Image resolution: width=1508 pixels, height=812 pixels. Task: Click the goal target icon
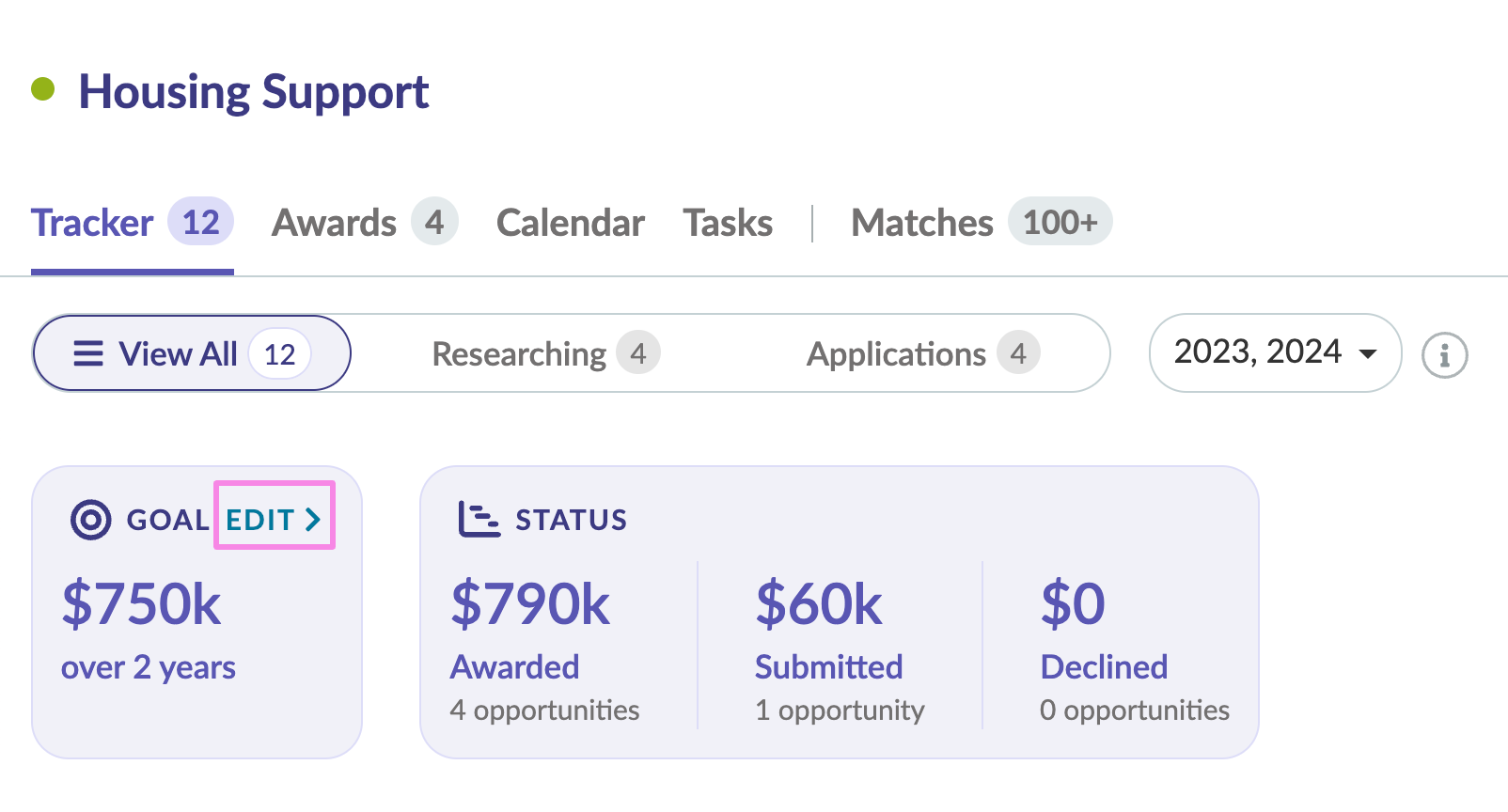91,519
